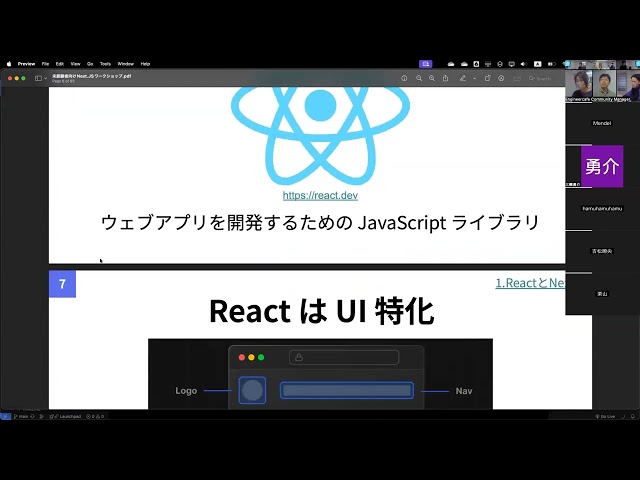Image resolution: width=640 pixels, height=480 pixels.
Task: Open the Preview app menu
Action: (x=27, y=64)
